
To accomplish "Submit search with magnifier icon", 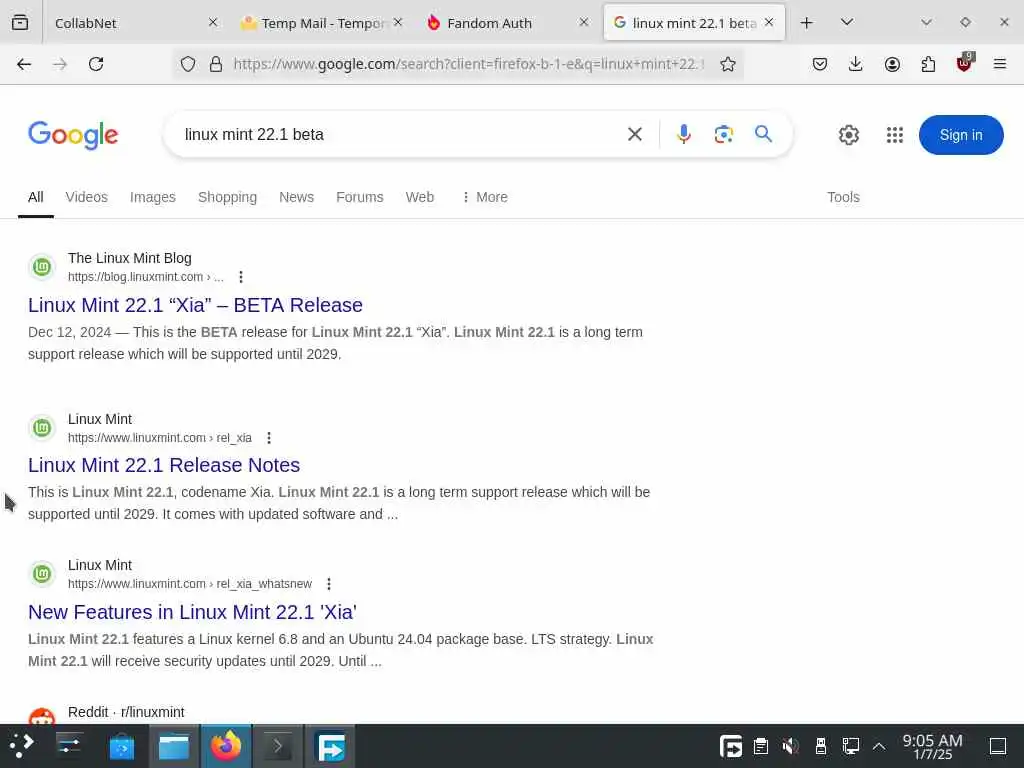I will coord(763,134).
